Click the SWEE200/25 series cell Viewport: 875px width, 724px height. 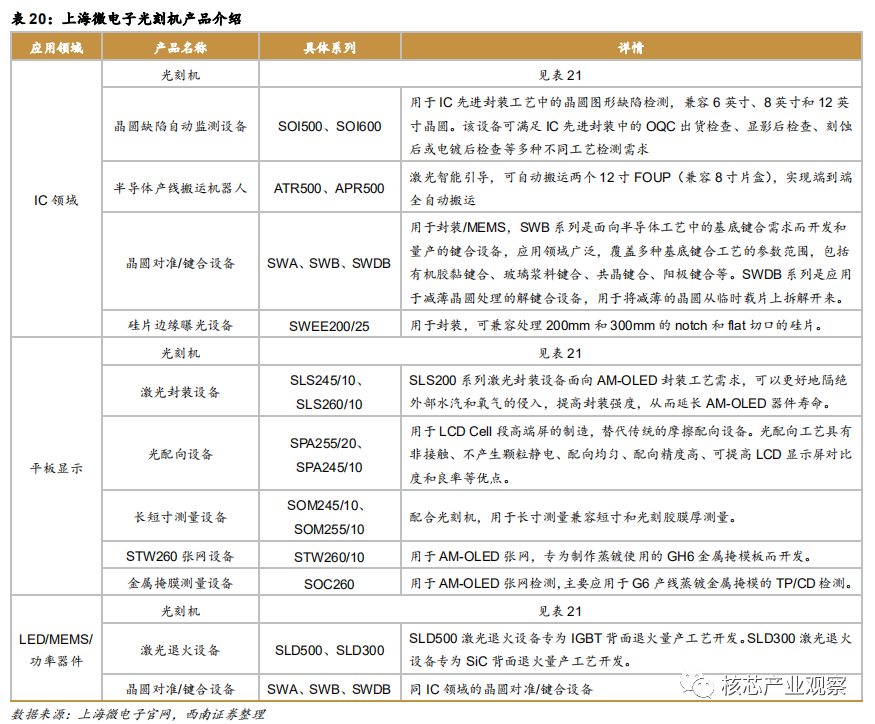click(x=329, y=326)
